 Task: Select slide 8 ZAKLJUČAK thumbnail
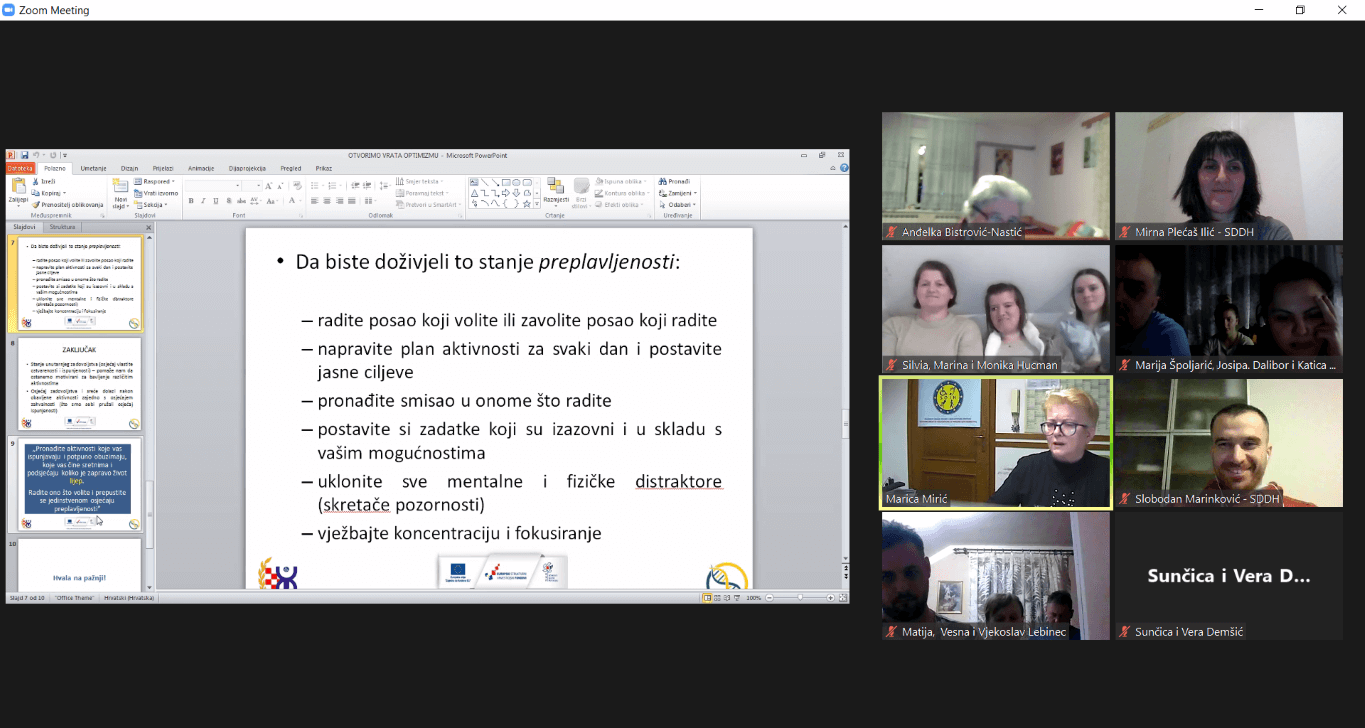tap(80, 383)
